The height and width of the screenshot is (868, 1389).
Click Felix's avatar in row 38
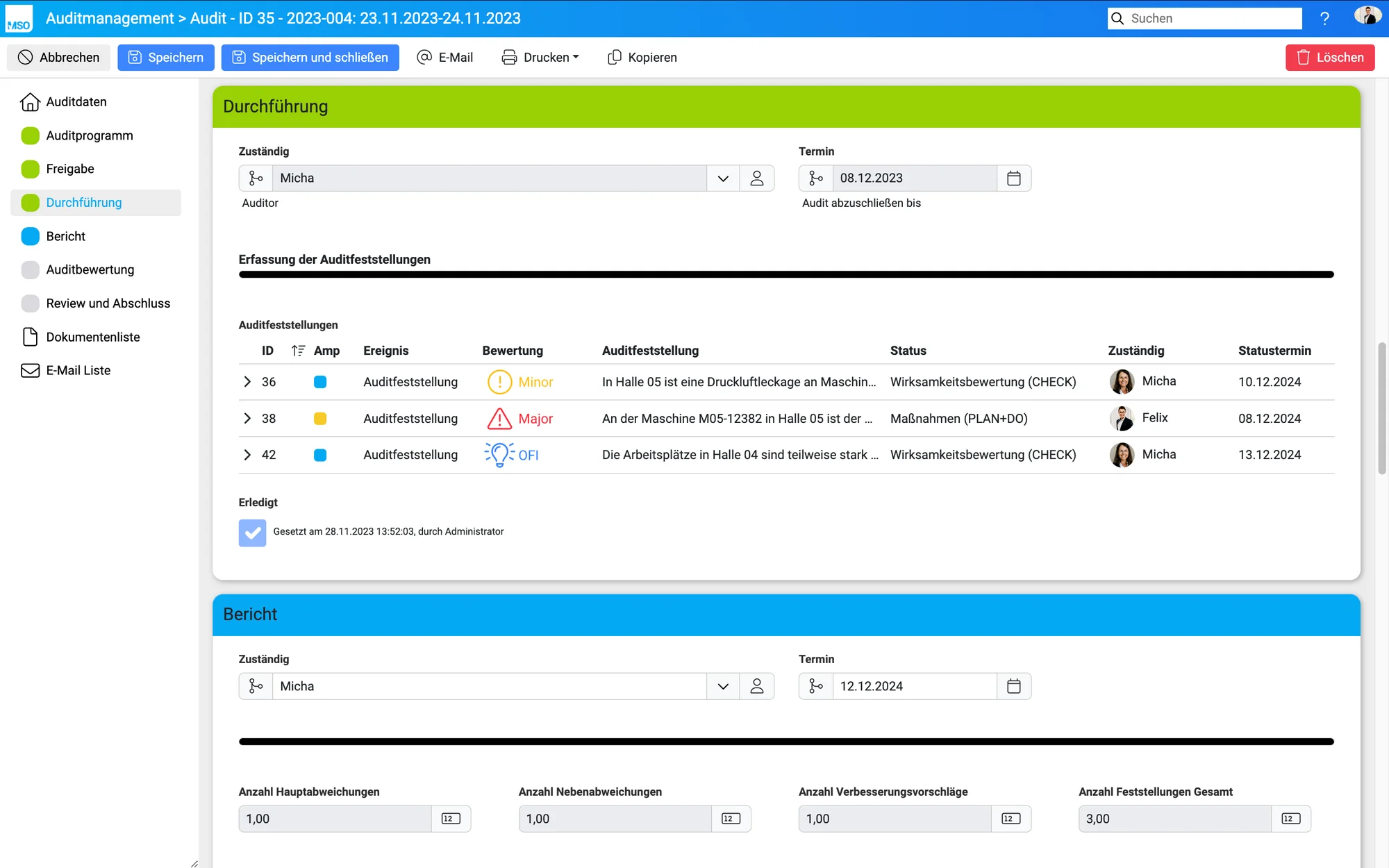coord(1122,418)
